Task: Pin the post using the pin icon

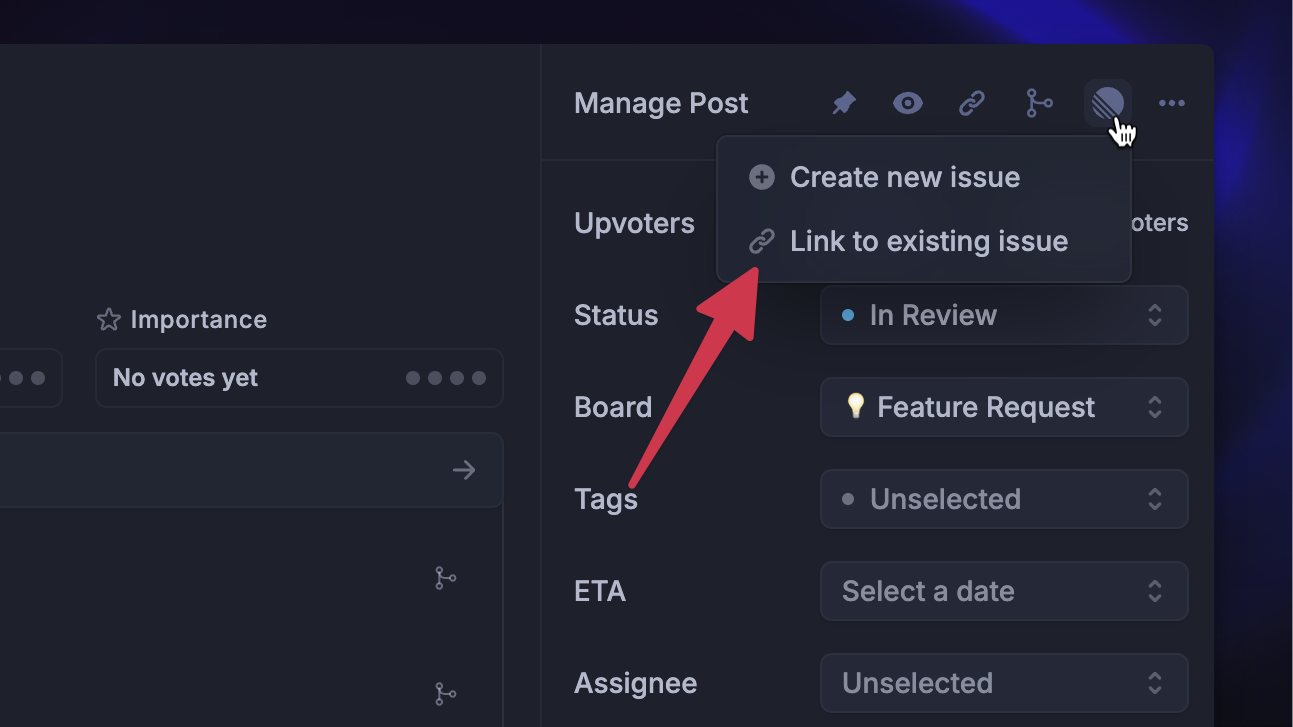Action: click(843, 103)
